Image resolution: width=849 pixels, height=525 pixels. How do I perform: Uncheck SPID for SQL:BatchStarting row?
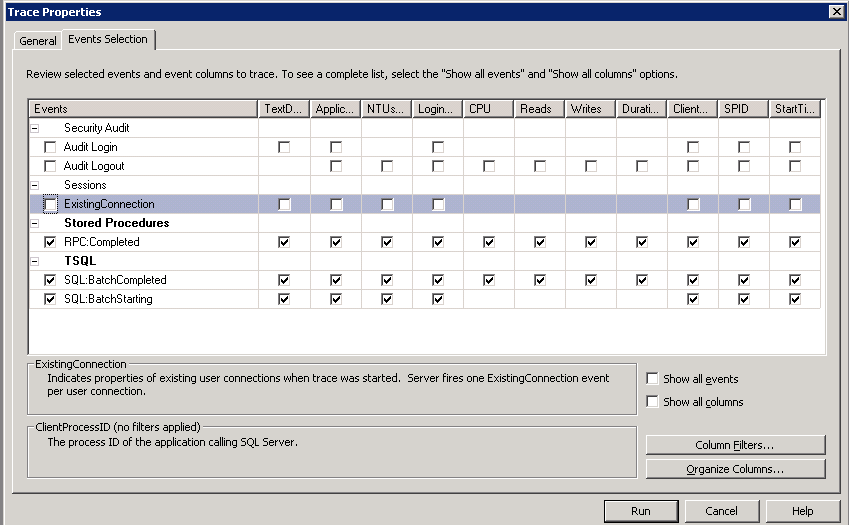pyautogui.click(x=744, y=299)
